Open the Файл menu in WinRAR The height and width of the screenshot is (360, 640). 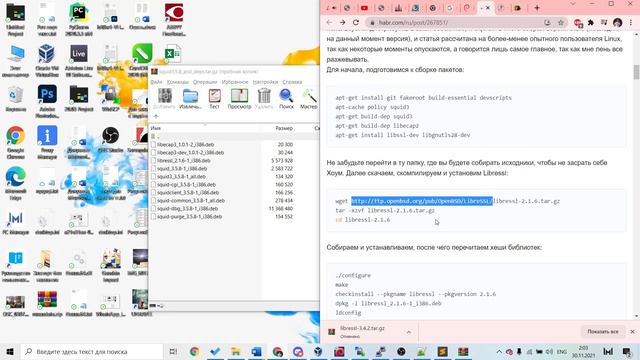click(x=156, y=82)
